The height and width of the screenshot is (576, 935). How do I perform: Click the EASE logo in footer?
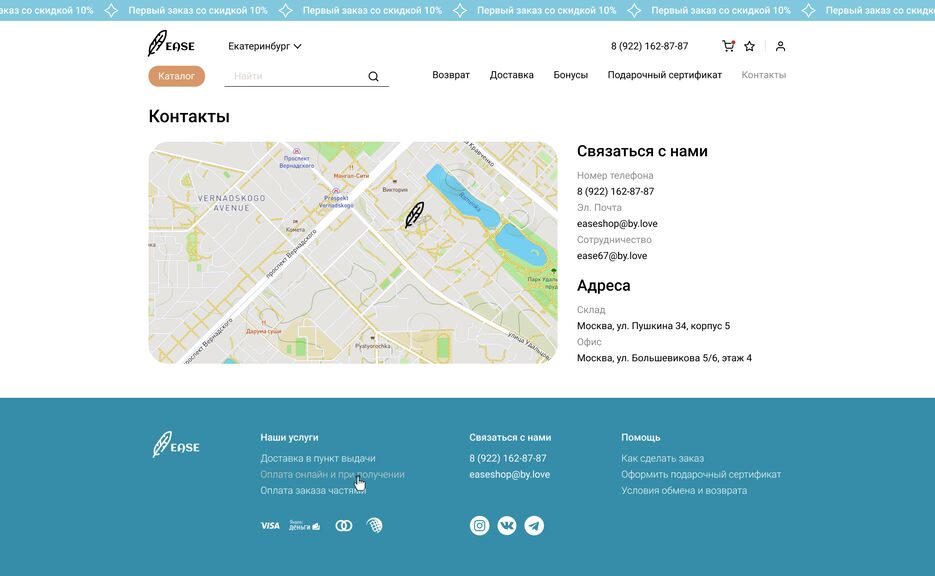pyautogui.click(x=176, y=445)
